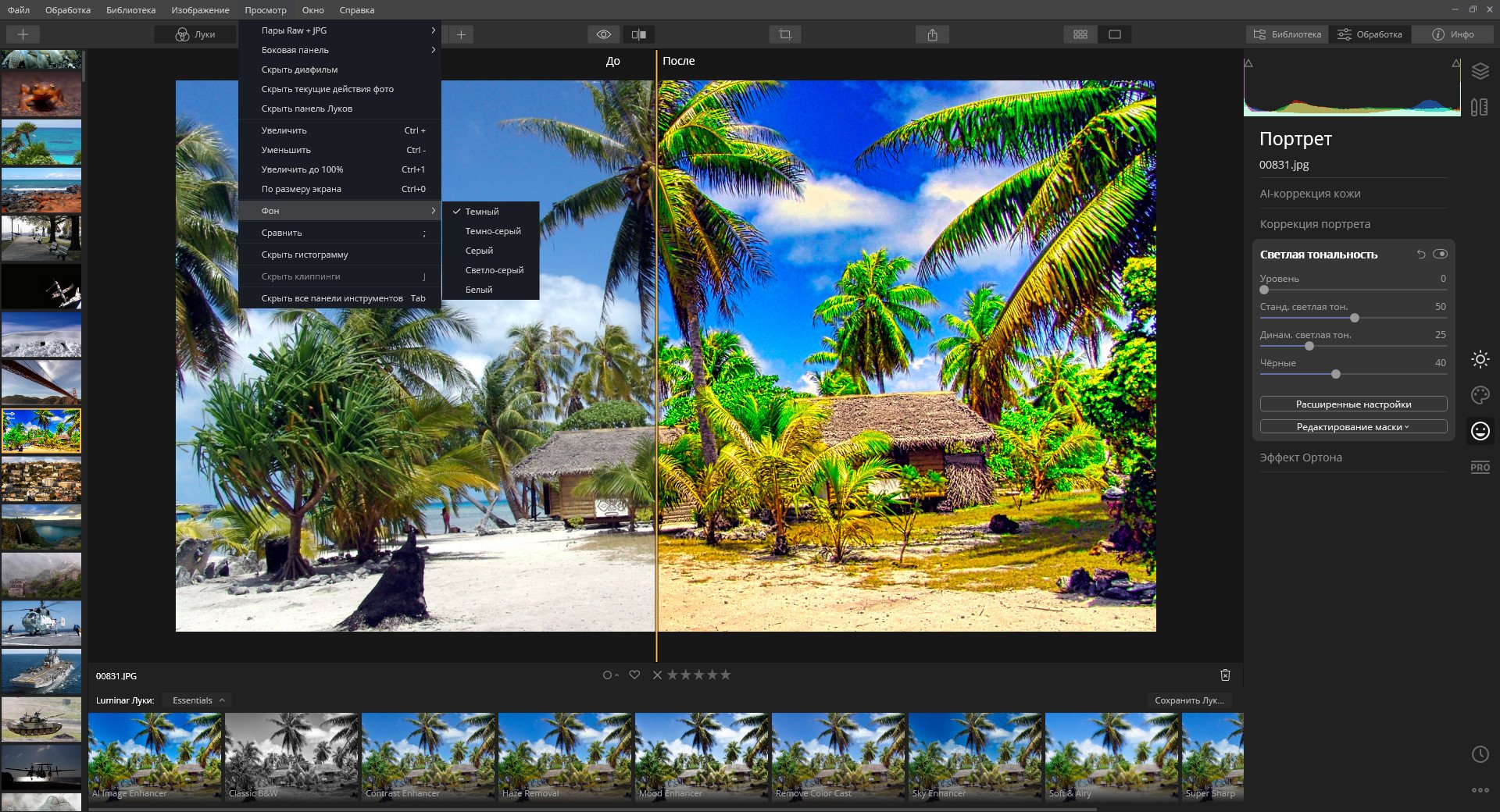Select the Portrait face tools icon
Image resolution: width=1500 pixels, height=812 pixels.
1480,431
